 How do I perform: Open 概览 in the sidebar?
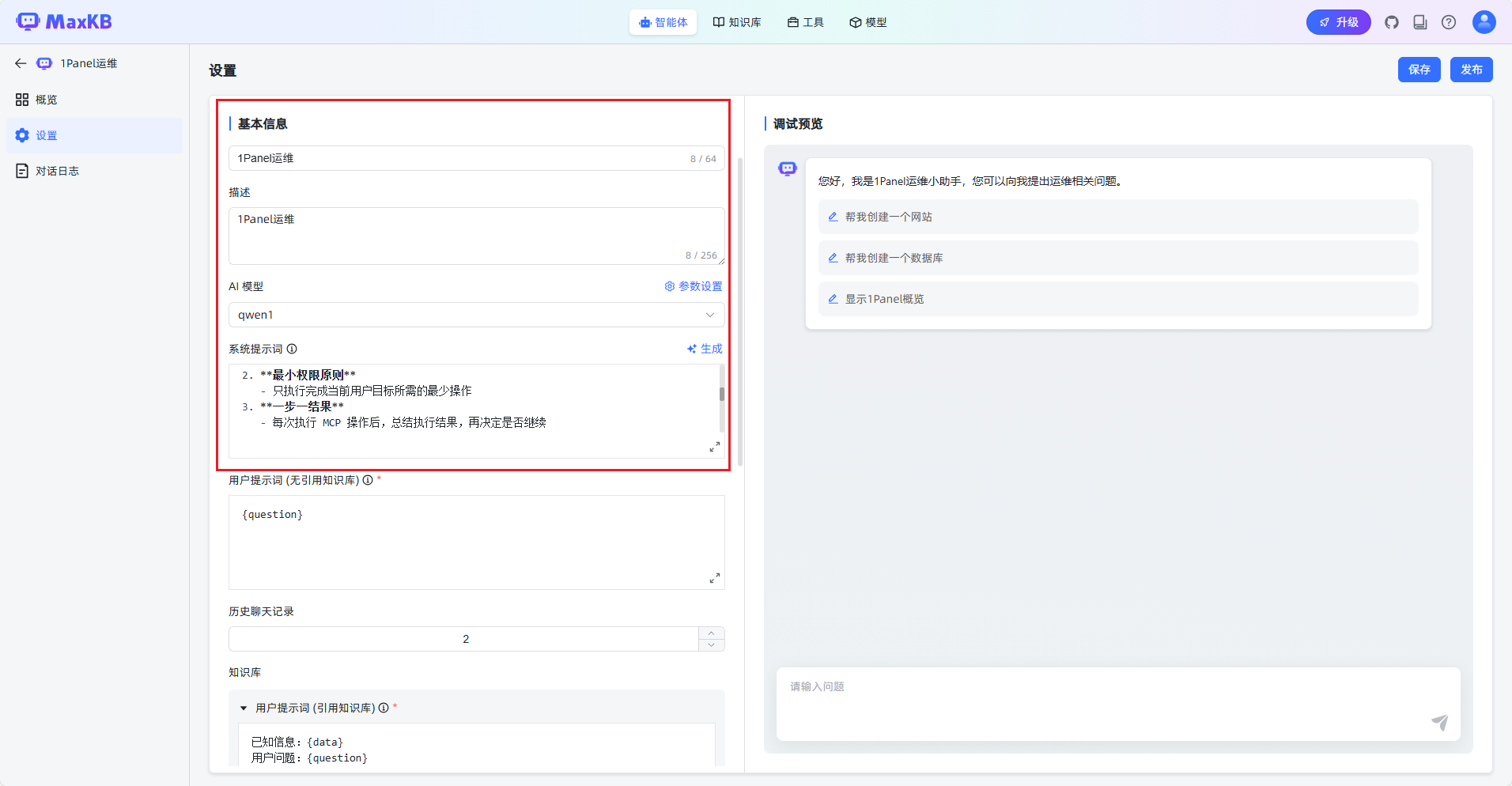[94, 100]
